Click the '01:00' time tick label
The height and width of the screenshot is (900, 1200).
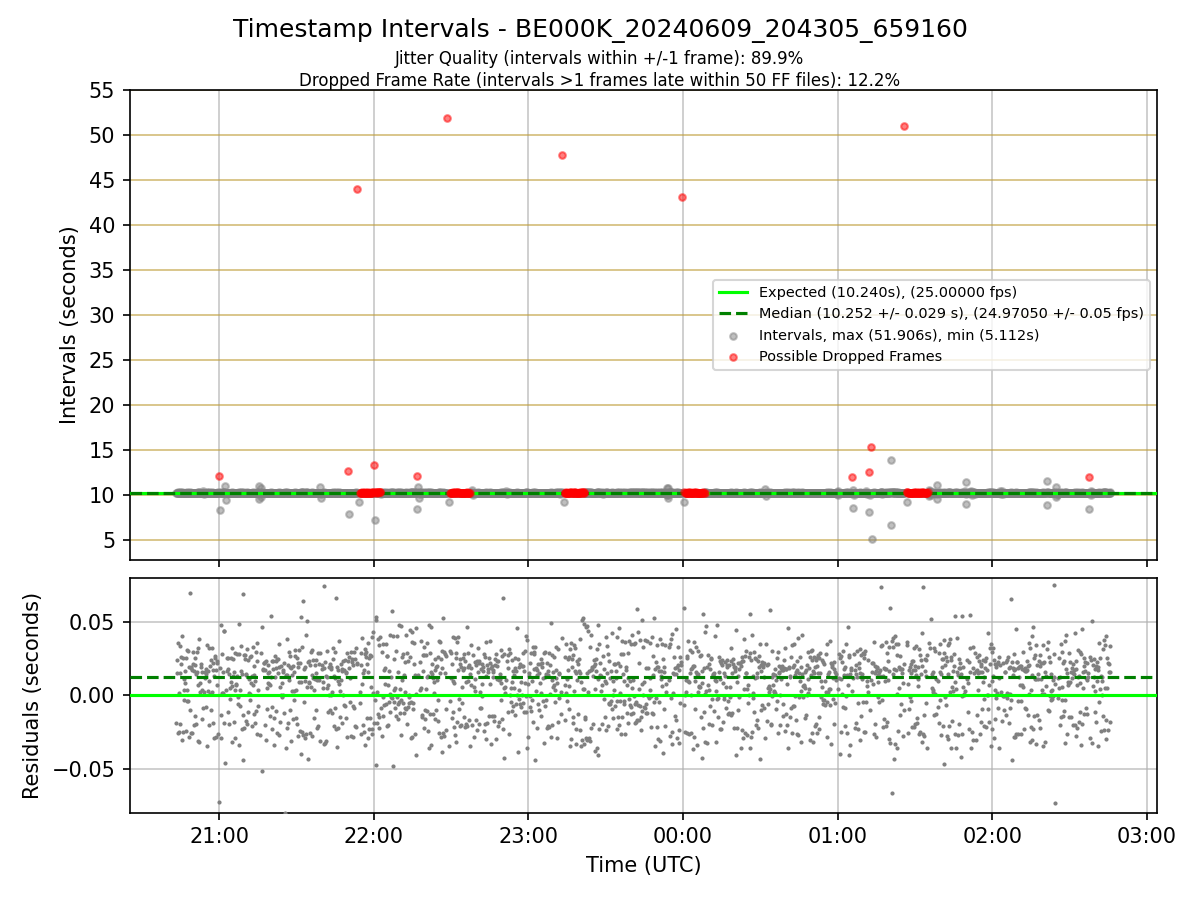point(837,835)
